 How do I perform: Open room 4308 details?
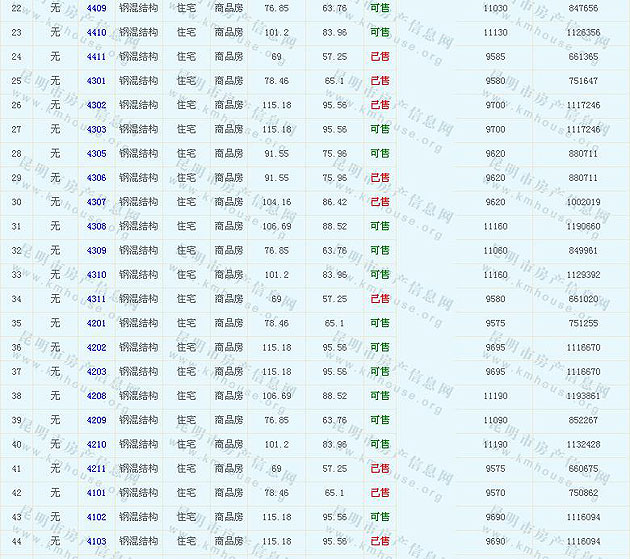pos(96,226)
